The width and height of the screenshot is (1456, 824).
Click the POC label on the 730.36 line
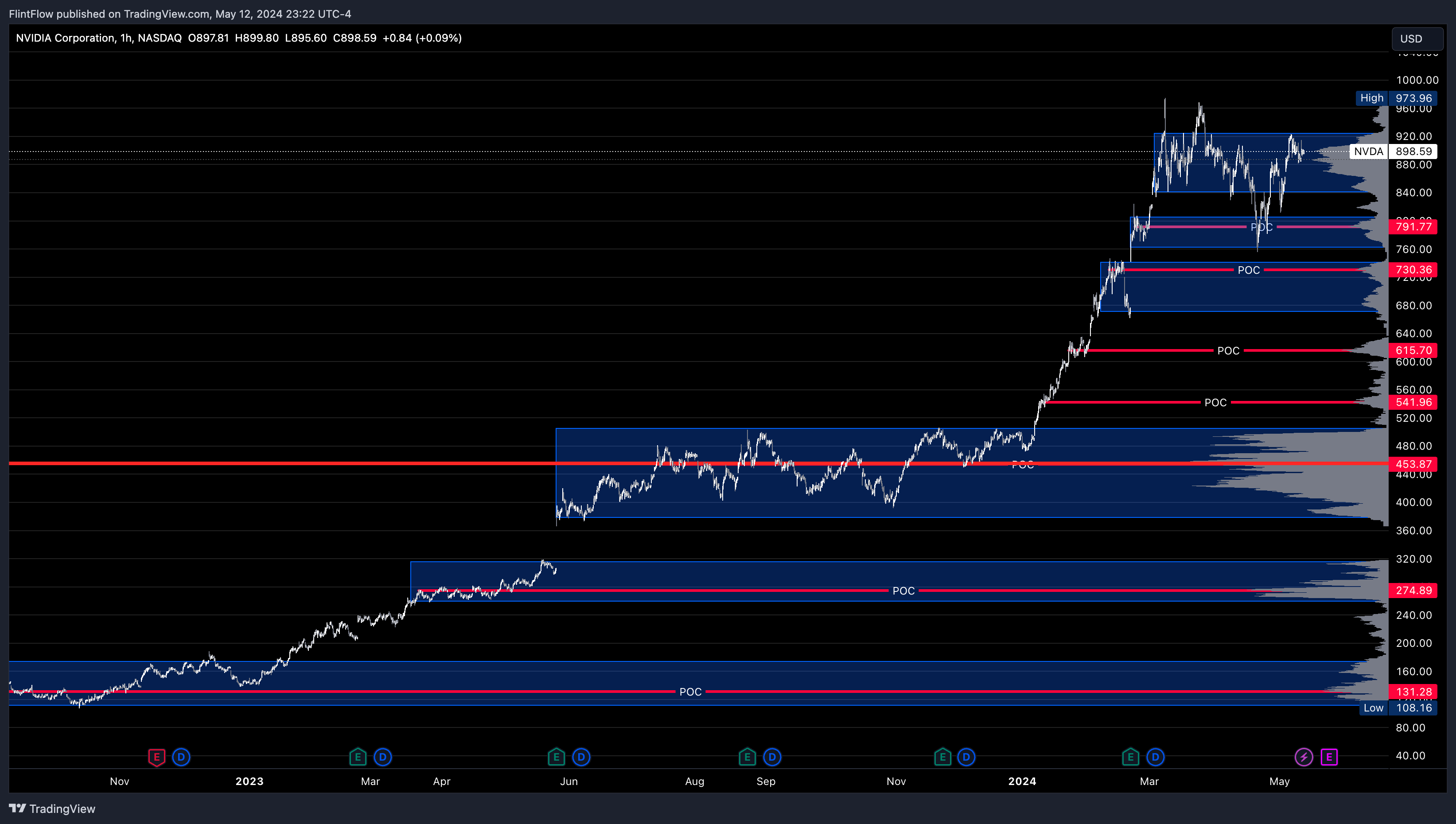click(1248, 270)
